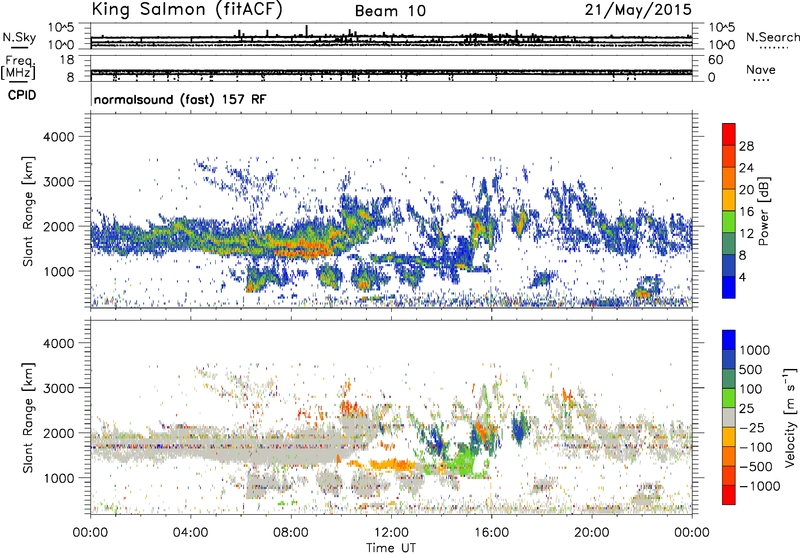Click the dotted line sample under Nave
Screen dimensions: 800x554
click(x=761, y=80)
